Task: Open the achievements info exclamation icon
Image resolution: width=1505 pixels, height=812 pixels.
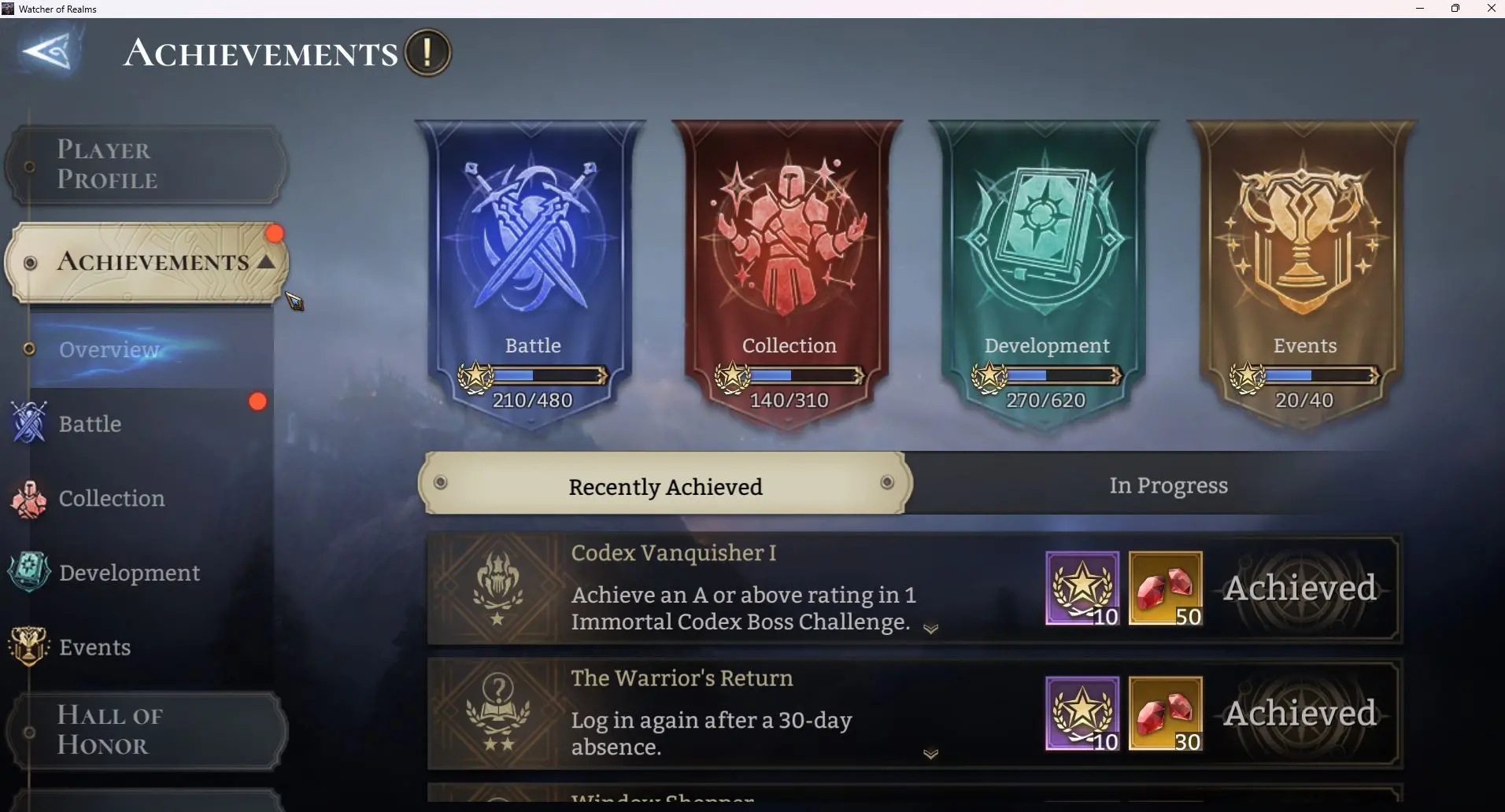Action: [427, 53]
